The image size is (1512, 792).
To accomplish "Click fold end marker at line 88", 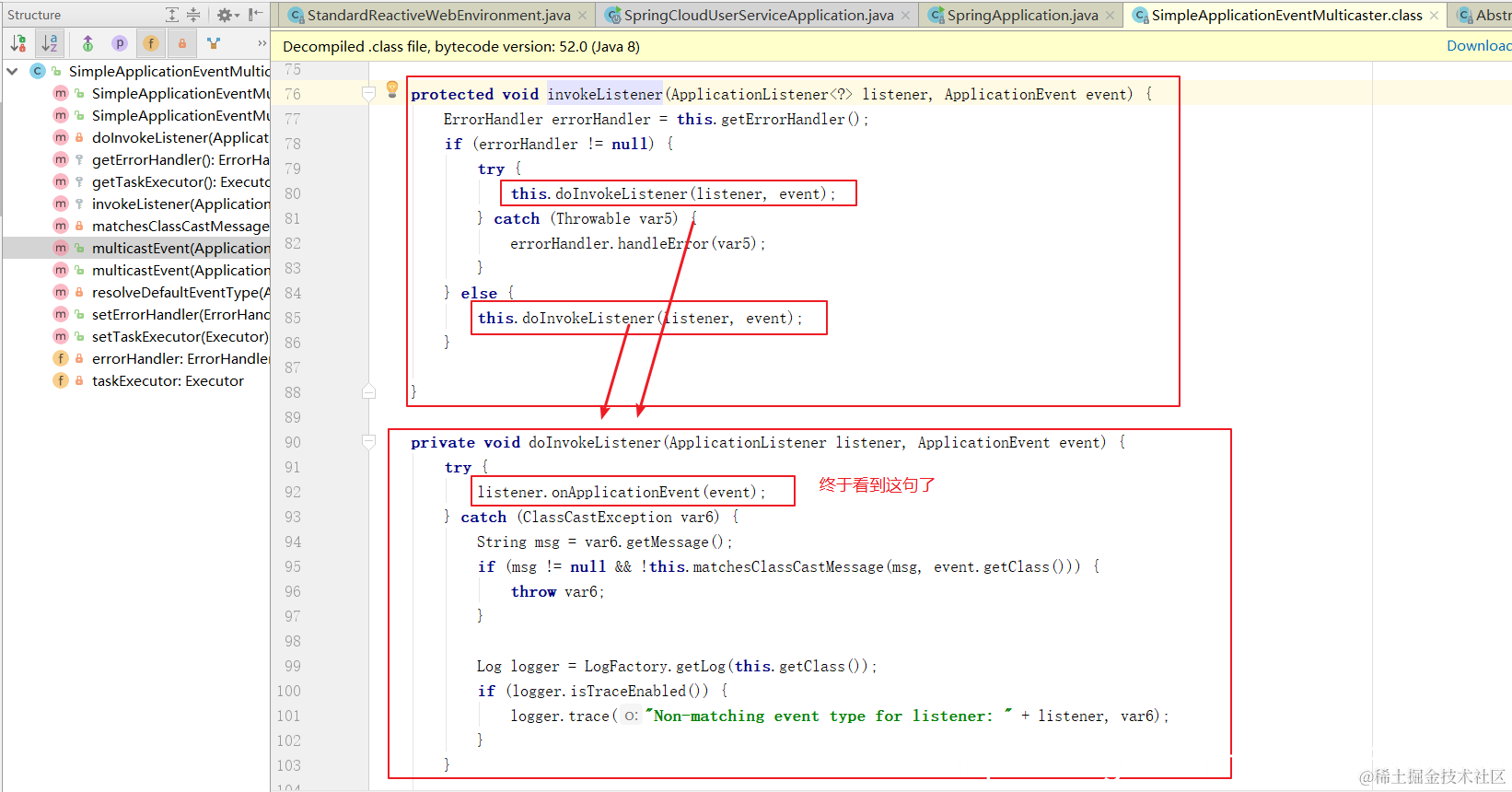I will (368, 391).
